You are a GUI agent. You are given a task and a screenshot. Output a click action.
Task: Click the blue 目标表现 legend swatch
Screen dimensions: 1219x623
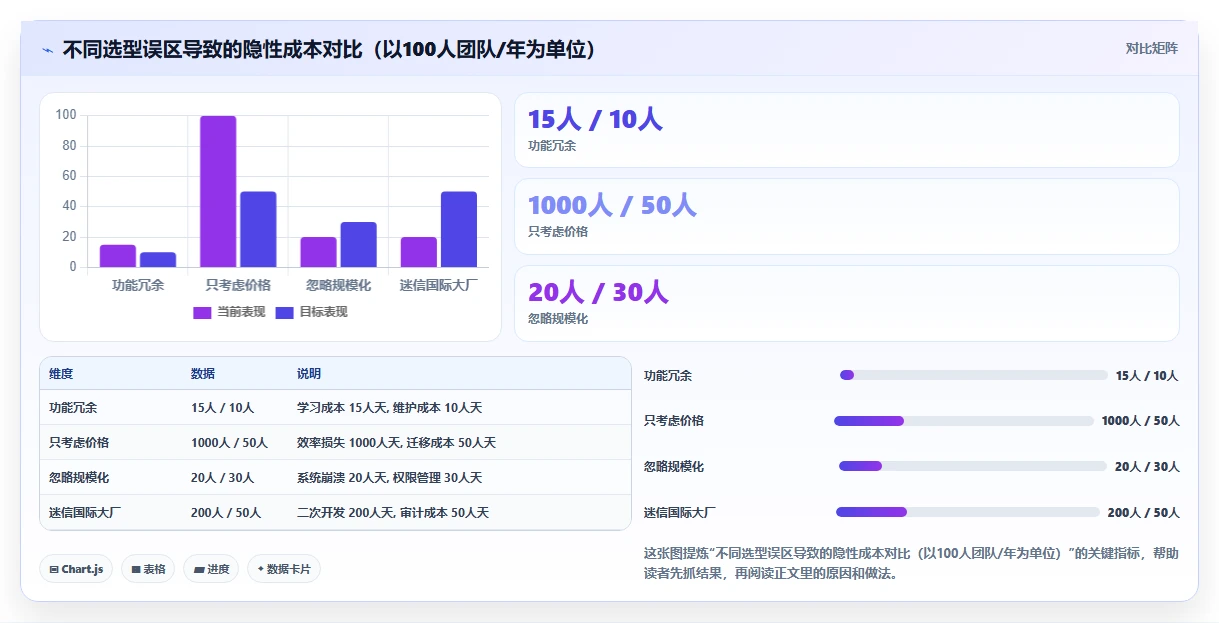click(284, 313)
